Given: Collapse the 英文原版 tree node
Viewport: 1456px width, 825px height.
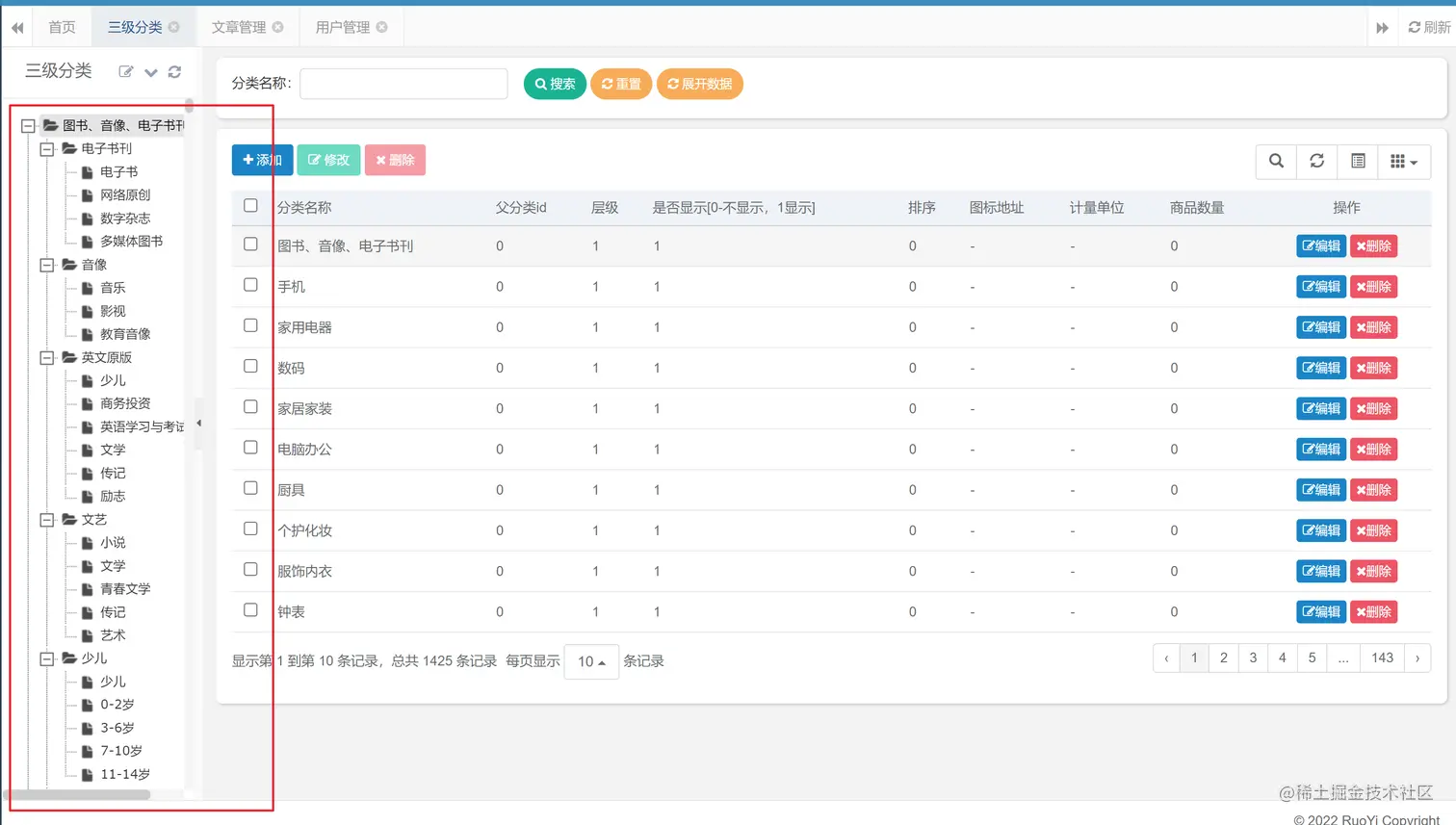Looking at the screenshot, I should coord(46,358).
